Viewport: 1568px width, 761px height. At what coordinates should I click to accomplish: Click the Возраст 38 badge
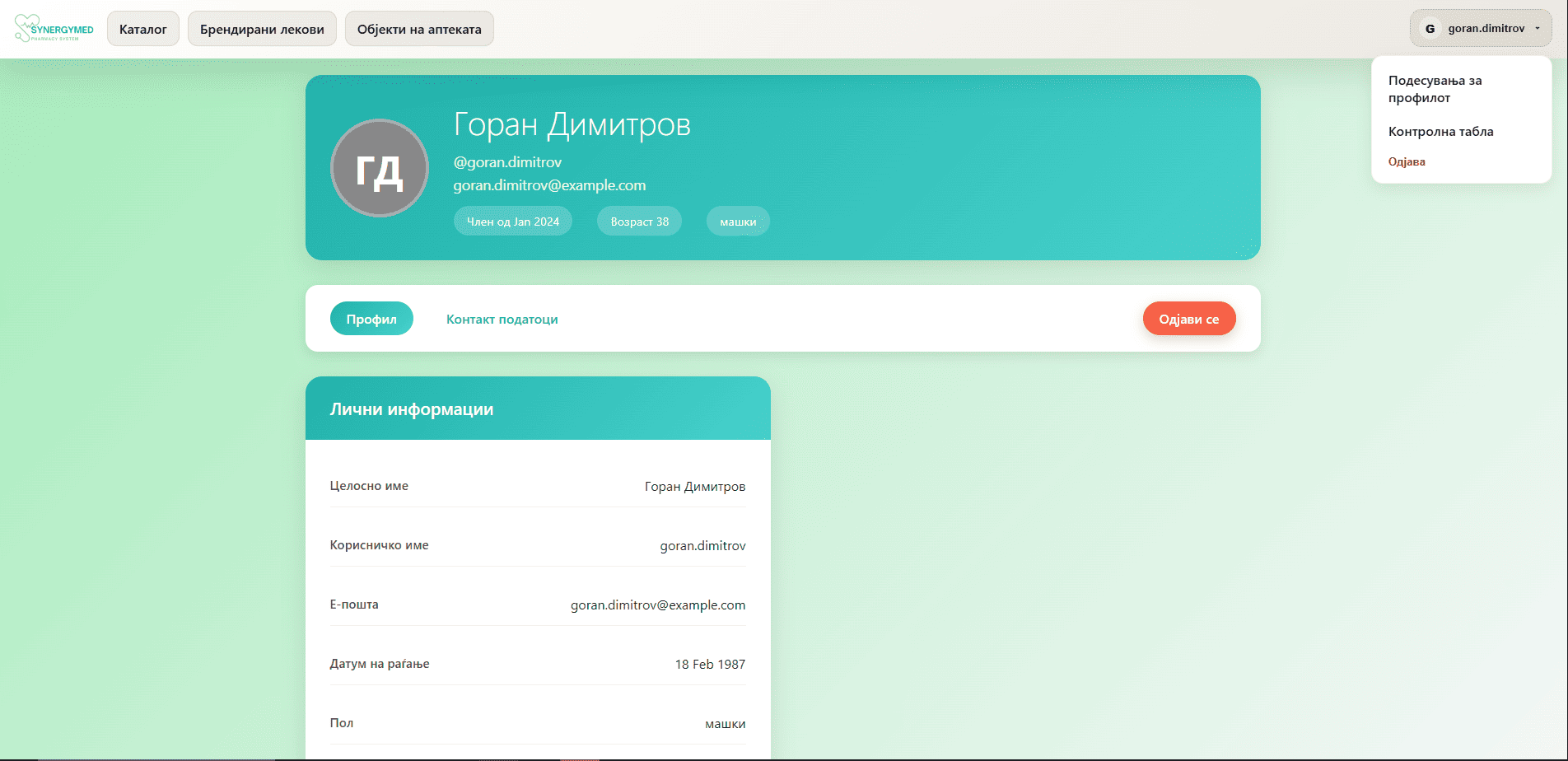(639, 222)
